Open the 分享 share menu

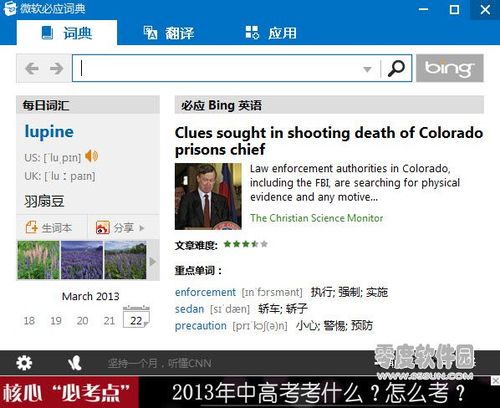[120, 228]
